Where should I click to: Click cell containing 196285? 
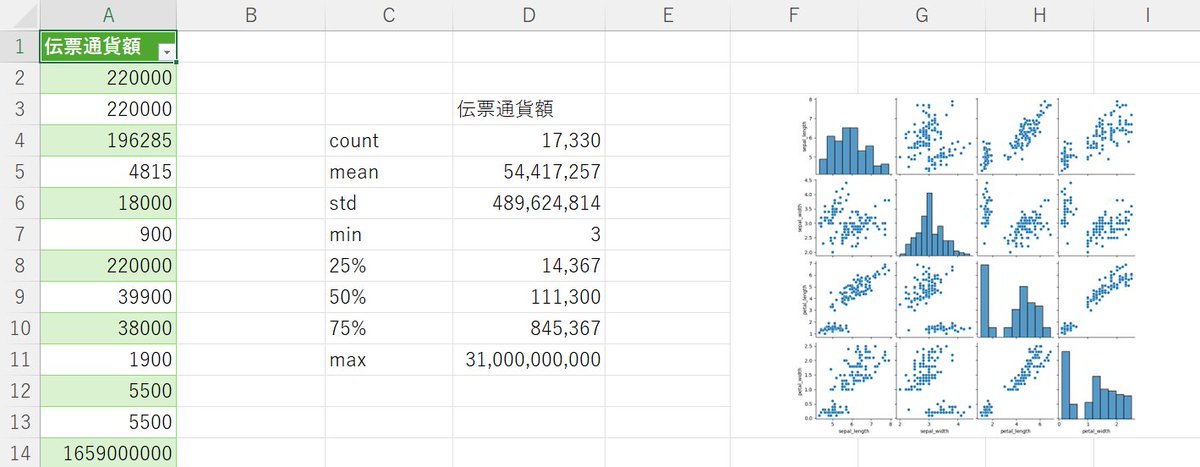coord(109,140)
